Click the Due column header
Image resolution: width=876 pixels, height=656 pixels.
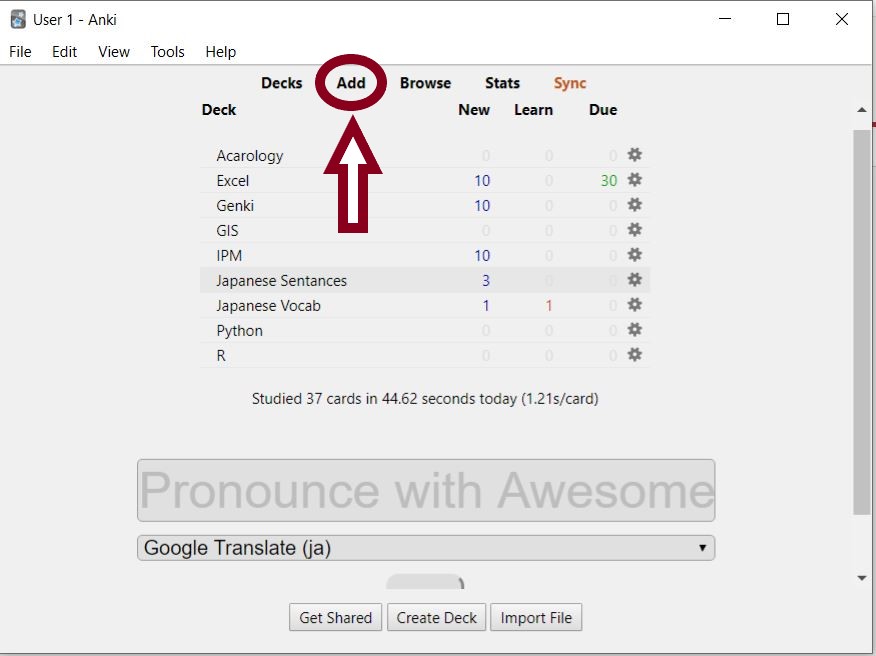pos(603,110)
